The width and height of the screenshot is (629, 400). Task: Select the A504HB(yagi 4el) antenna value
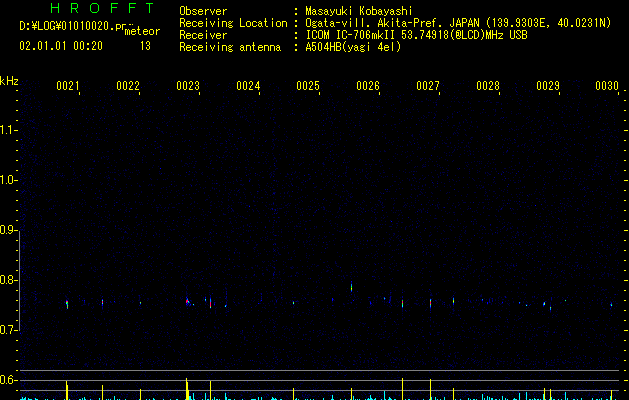tap(353, 47)
